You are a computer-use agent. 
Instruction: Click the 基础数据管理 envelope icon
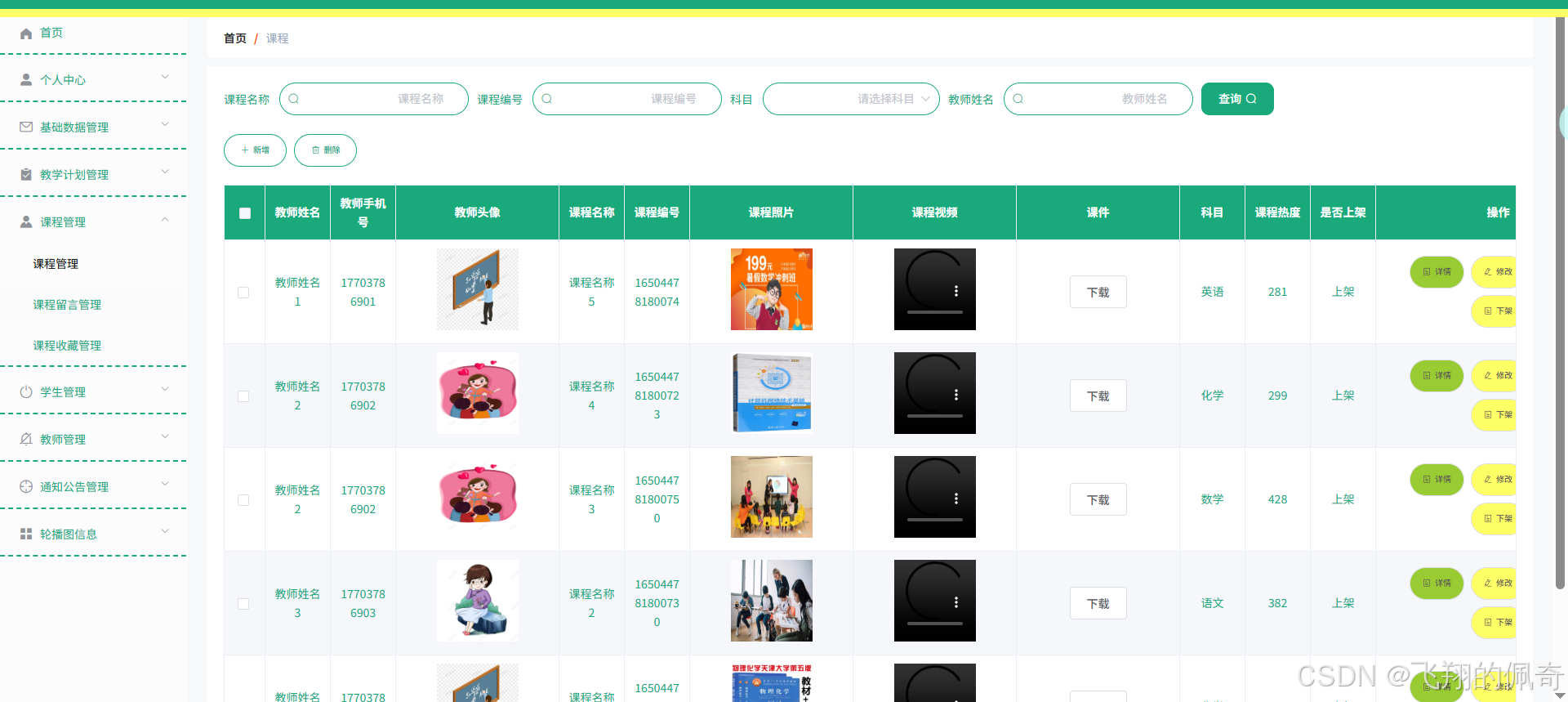[x=26, y=127]
